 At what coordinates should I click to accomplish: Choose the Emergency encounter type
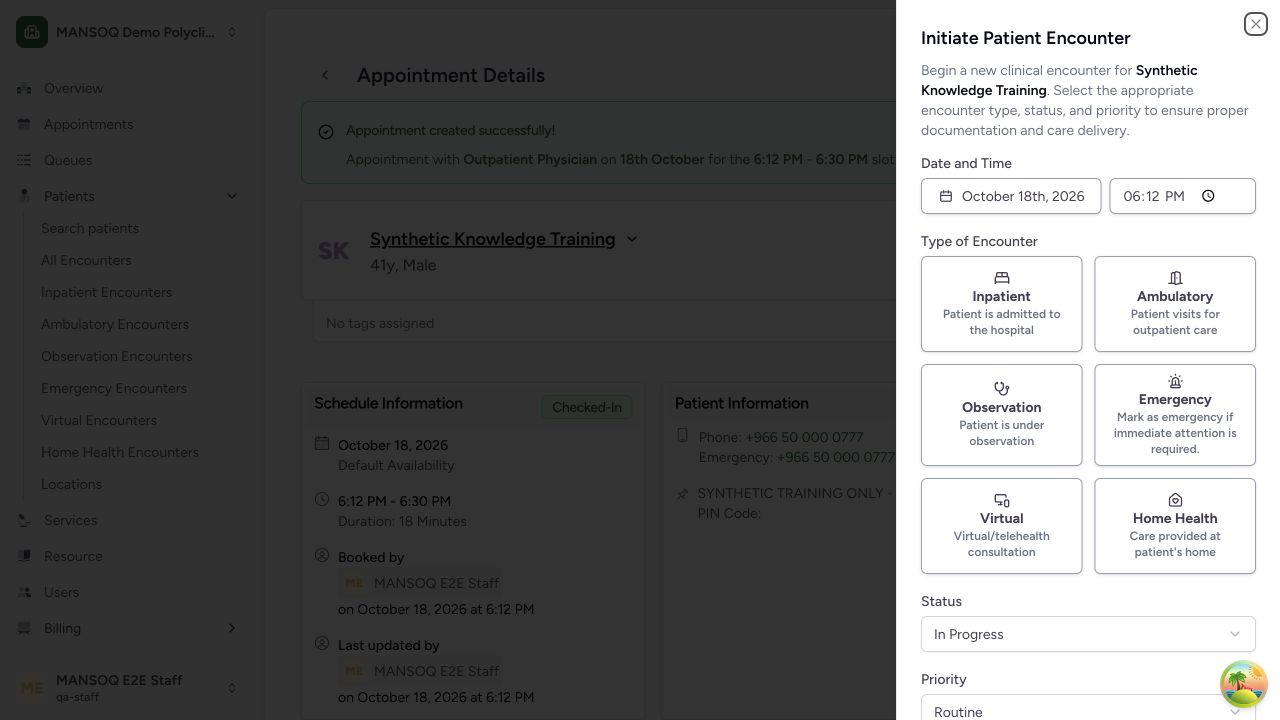click(1175, 415)
